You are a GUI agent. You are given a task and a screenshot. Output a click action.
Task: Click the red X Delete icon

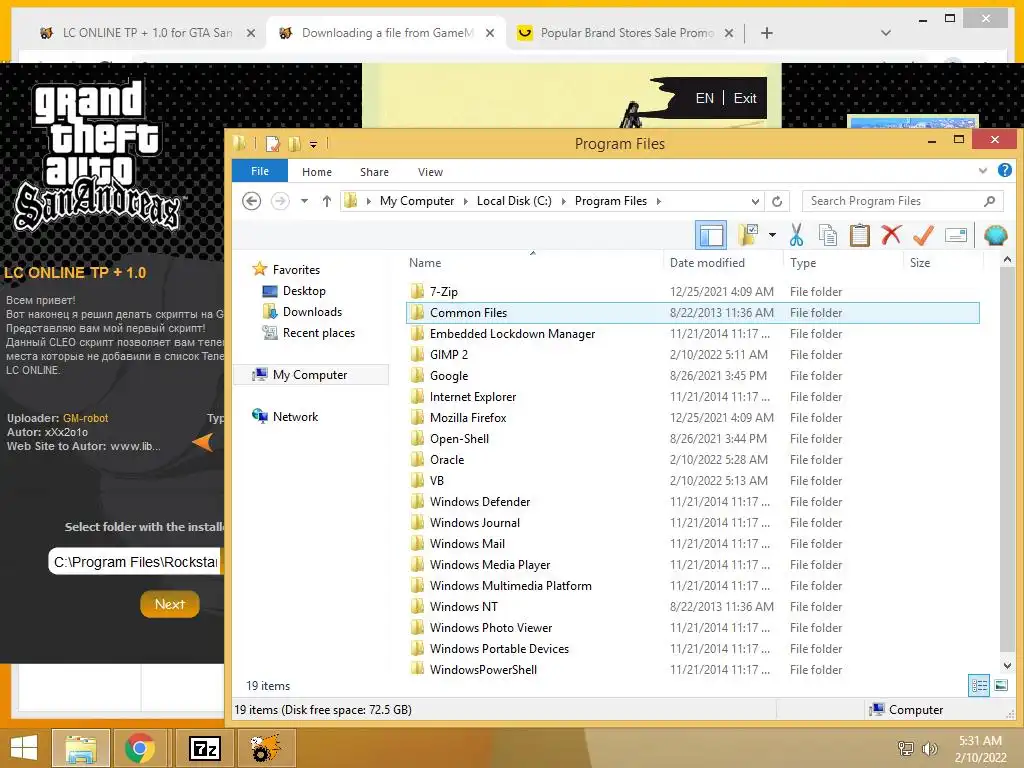tap(891, 235)
